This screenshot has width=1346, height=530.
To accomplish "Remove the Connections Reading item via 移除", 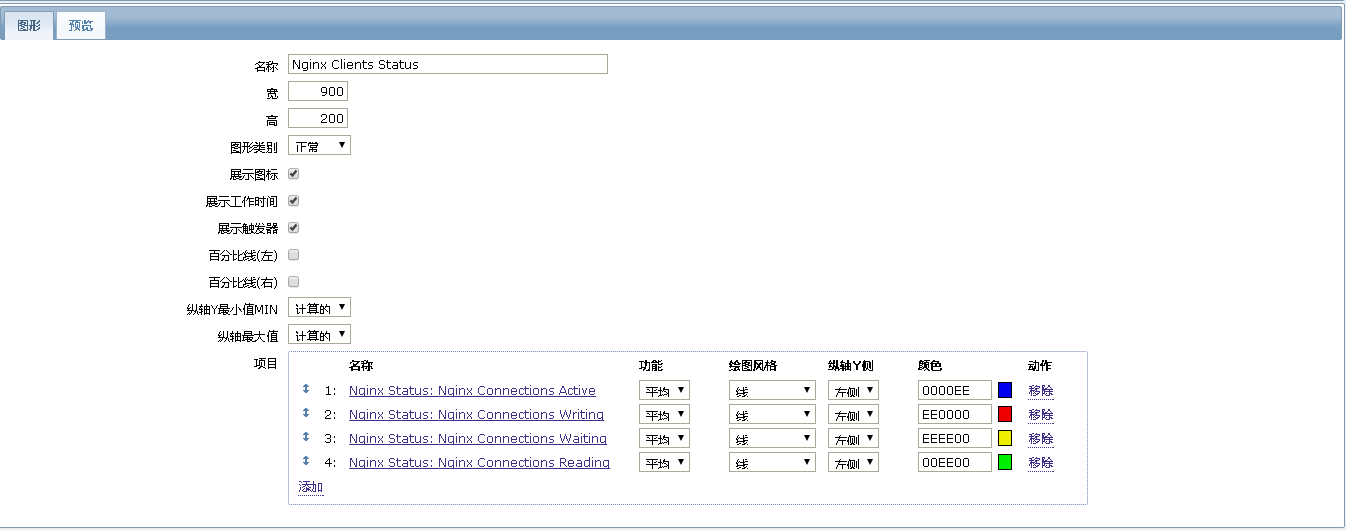I will pyautogui.click(x=1041, y=462).
